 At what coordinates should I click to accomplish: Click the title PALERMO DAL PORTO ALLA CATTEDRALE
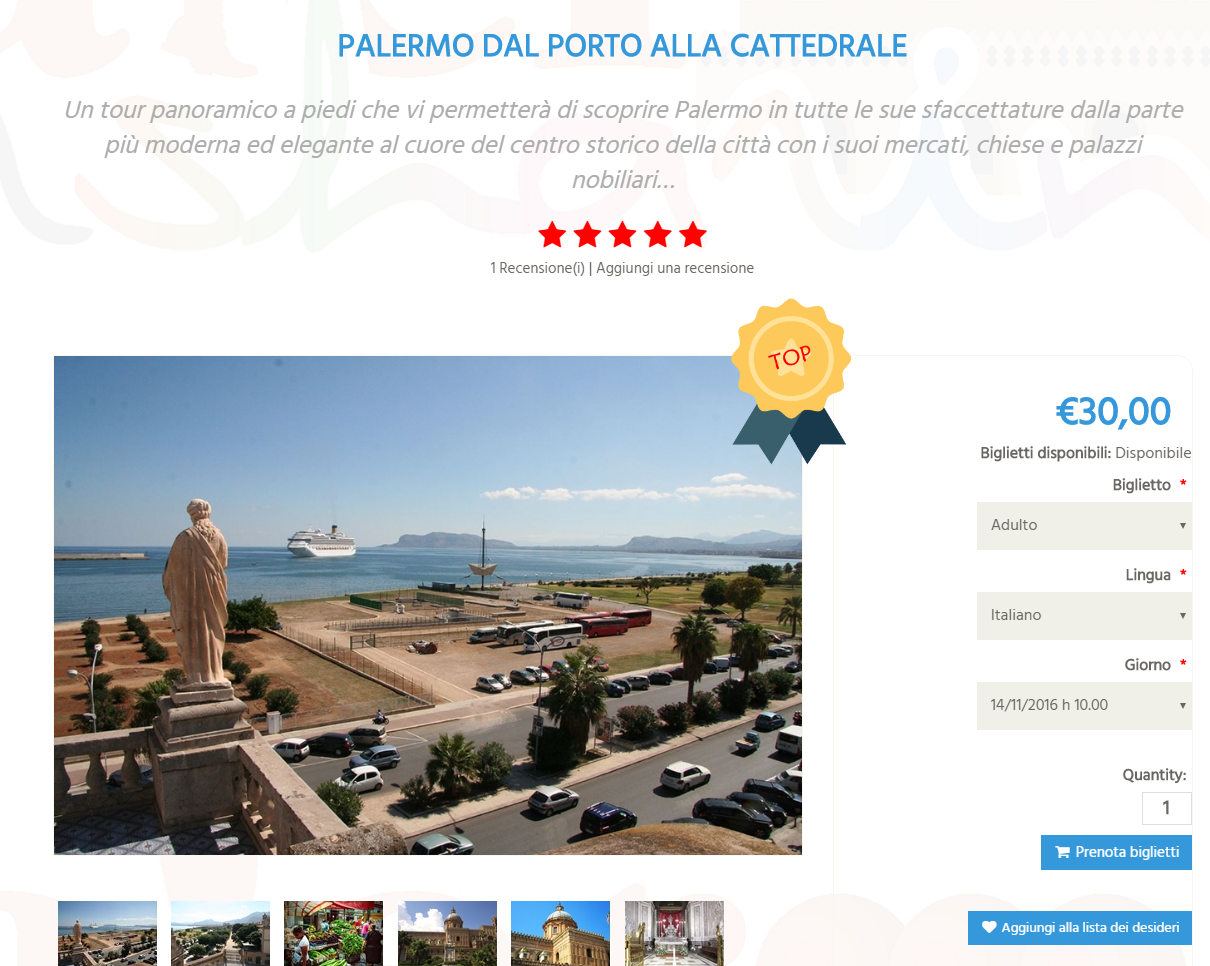click(622, 46)
